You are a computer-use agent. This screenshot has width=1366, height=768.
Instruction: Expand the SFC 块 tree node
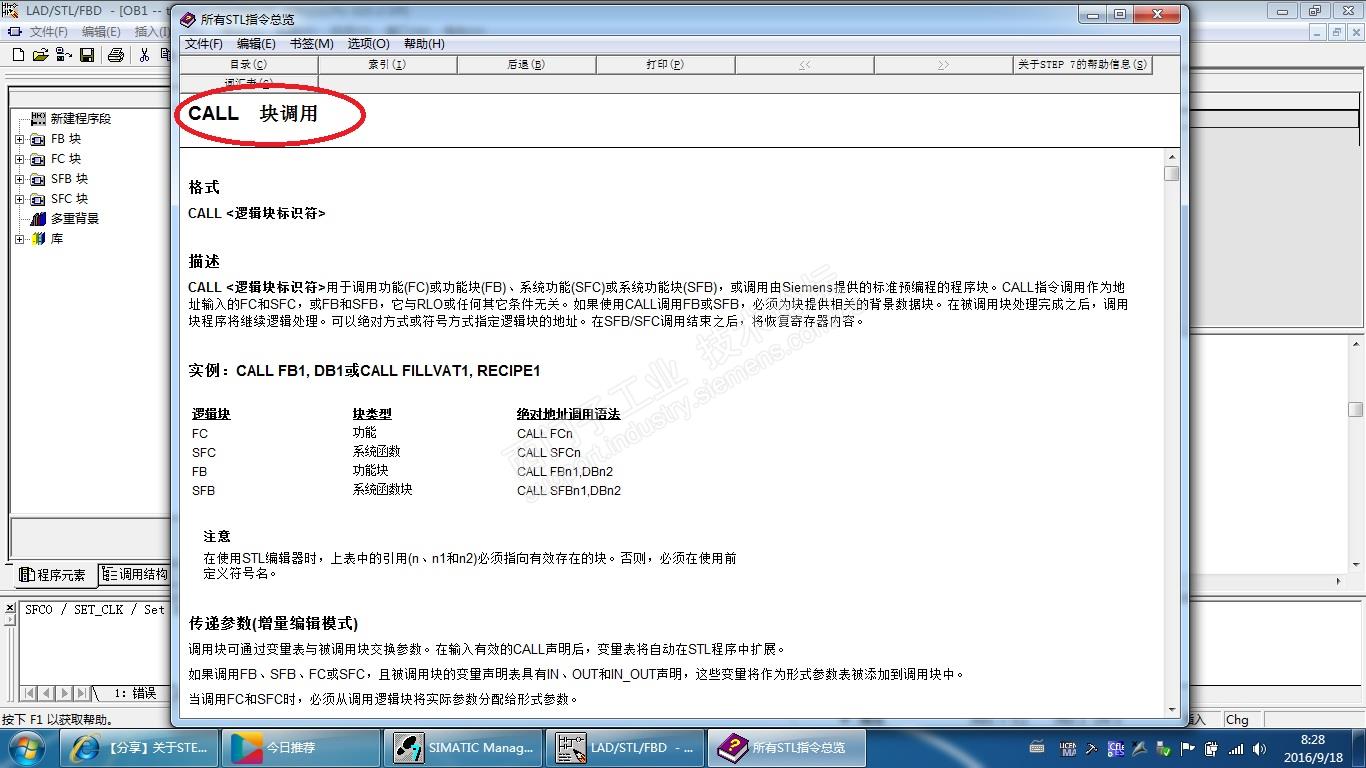pyautogui.click(x=19, y=199)
